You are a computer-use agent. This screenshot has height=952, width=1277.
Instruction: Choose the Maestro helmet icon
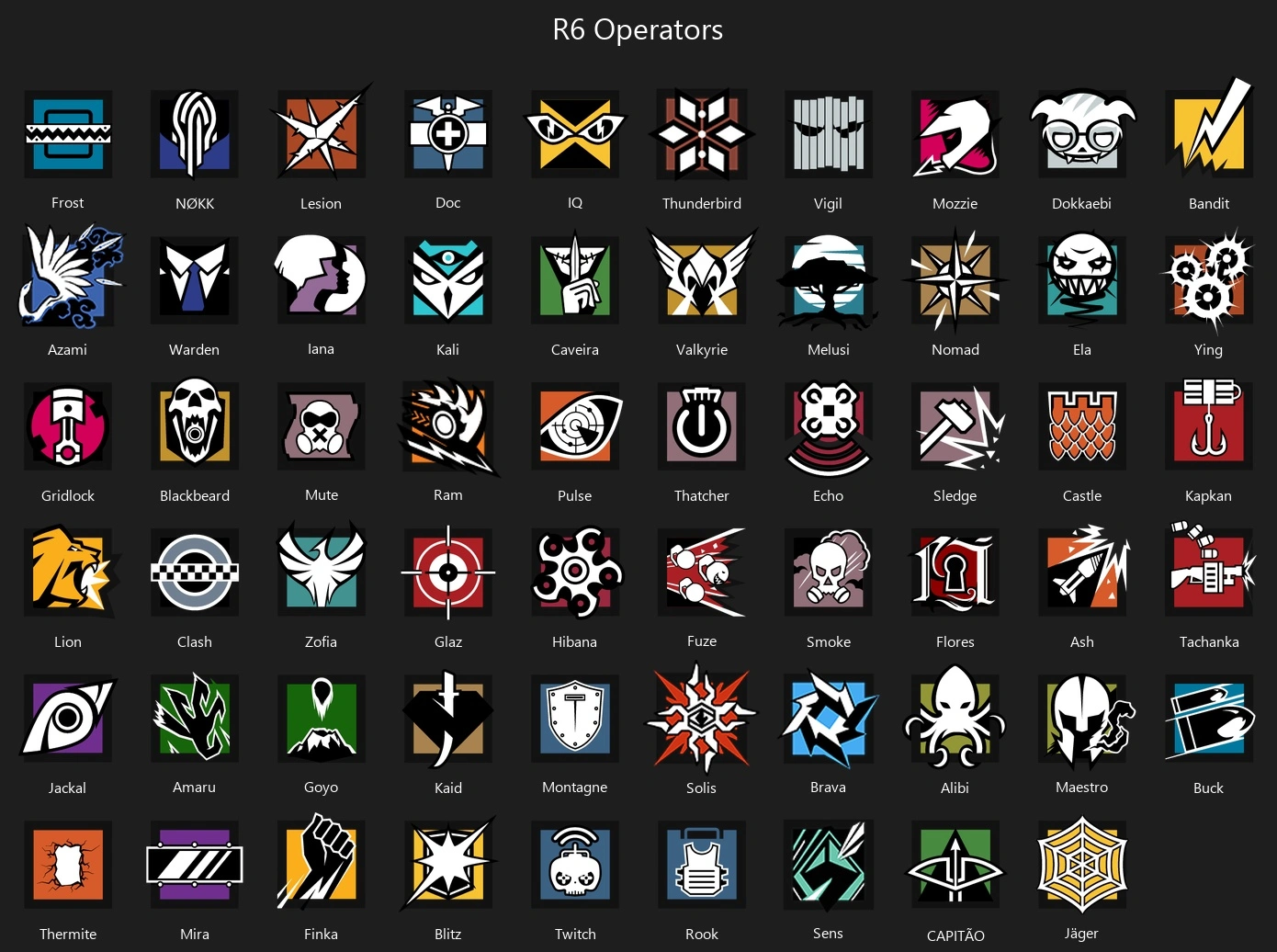coord(1084,719)
